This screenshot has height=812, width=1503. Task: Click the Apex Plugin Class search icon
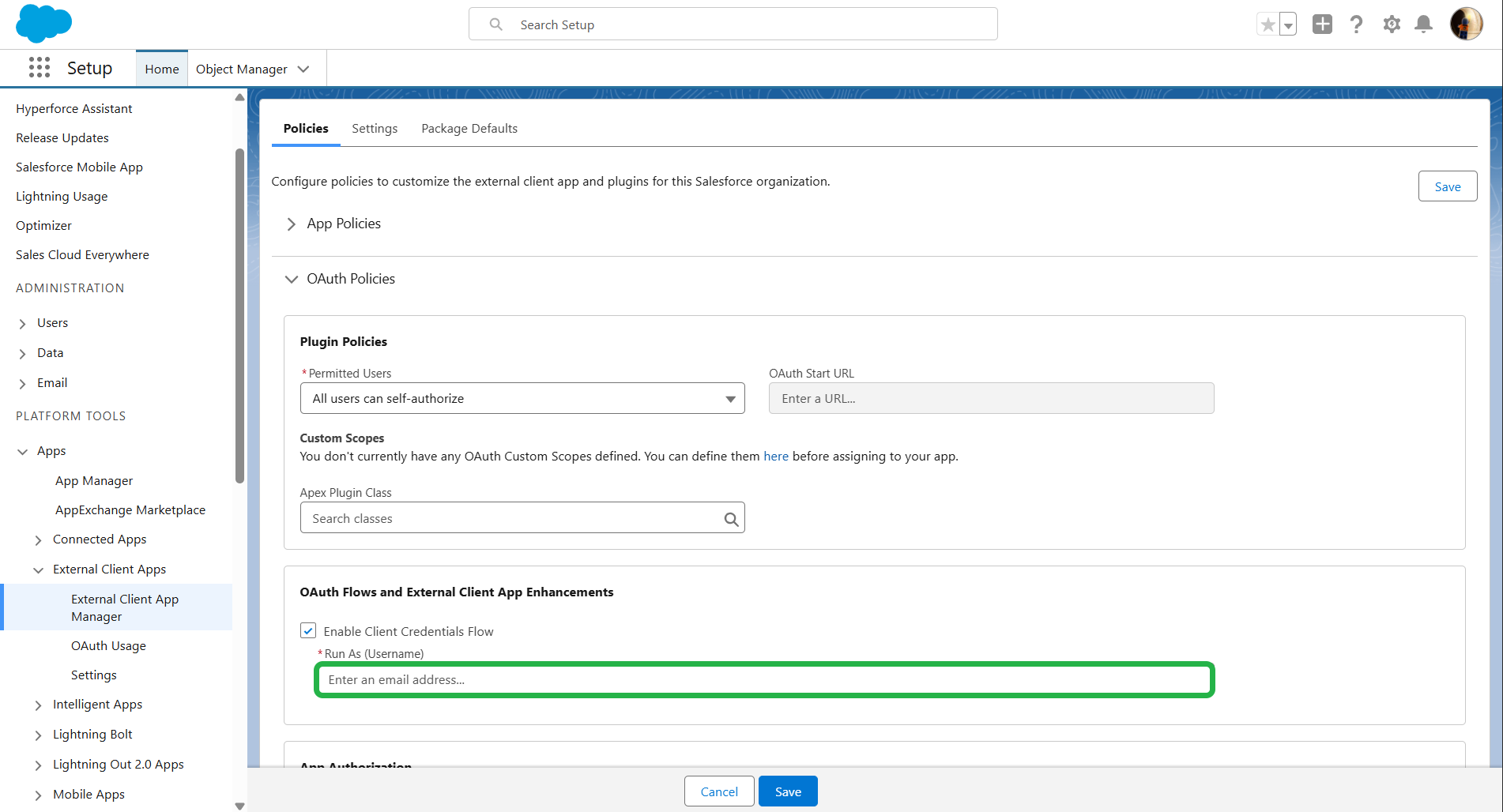[731, 519]
